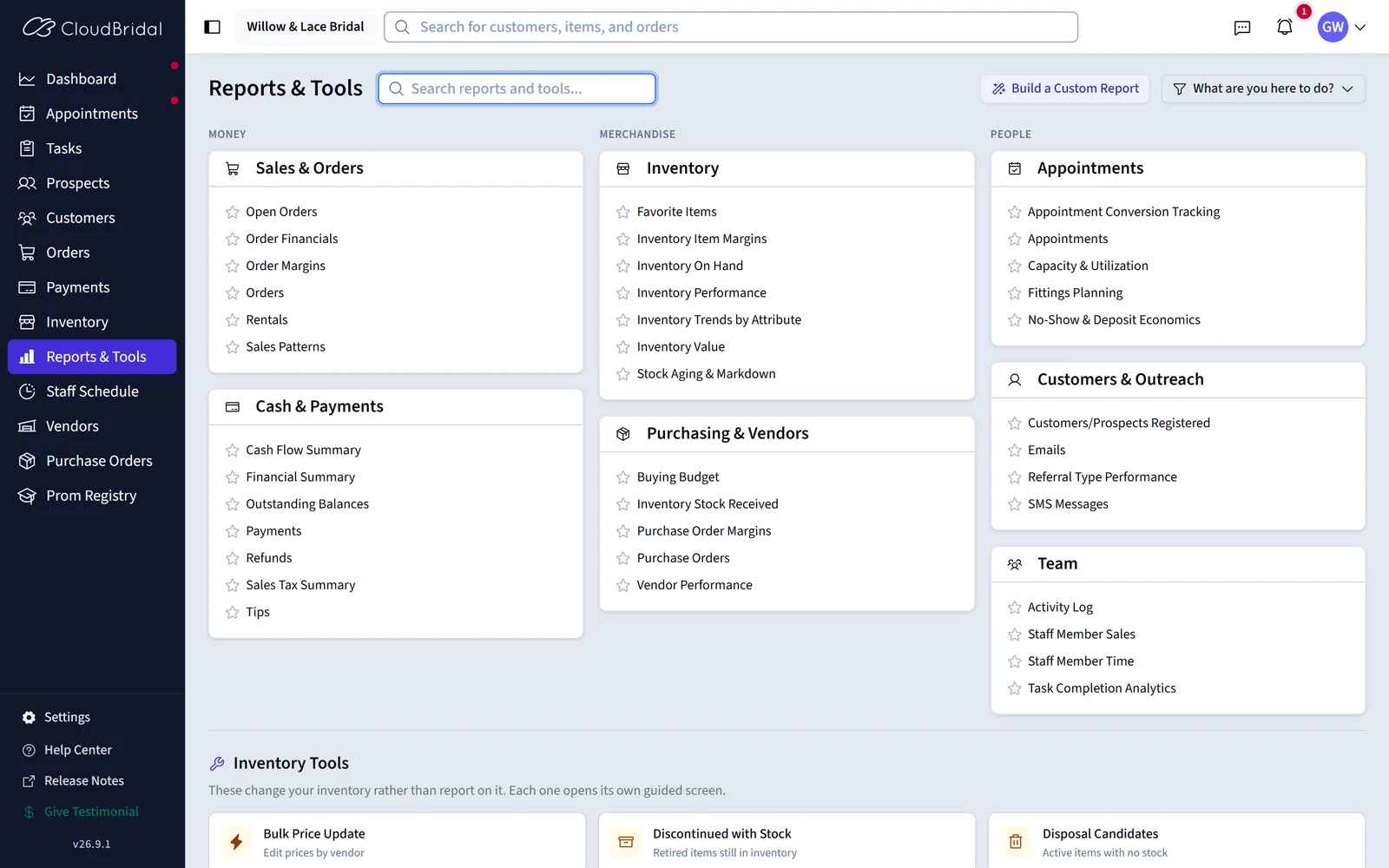Viewport: 1389px width, 868px height.
Task: Click the Prospects people icon in sidebar
Action: click(27, 183)
